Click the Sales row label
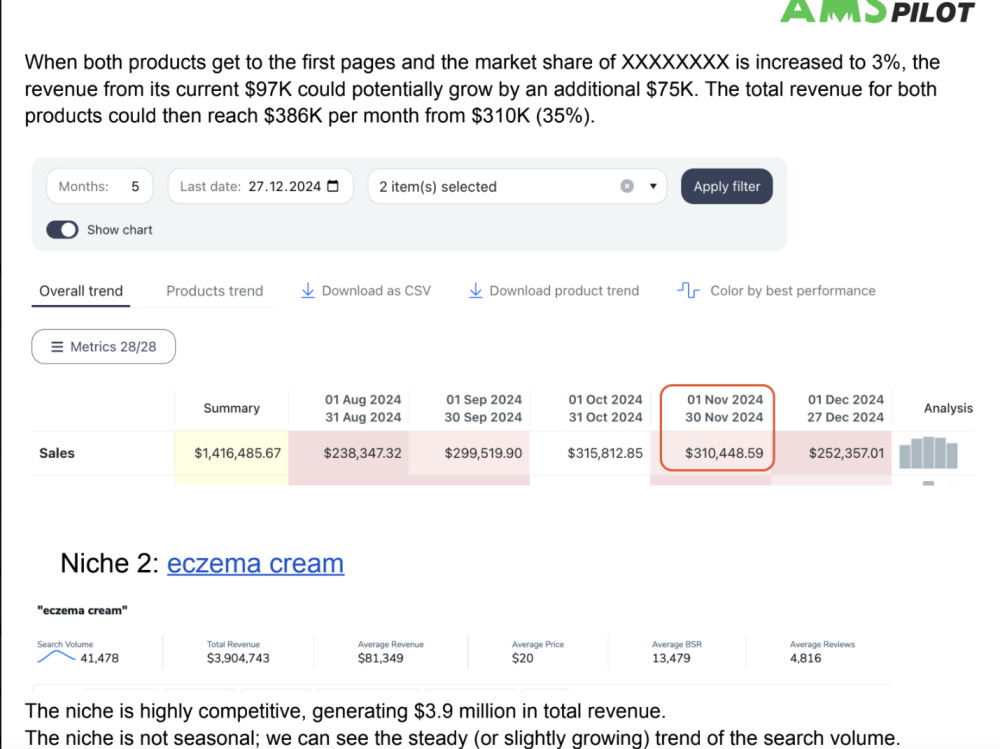The image size is (1000, 749). [x=57, y=453]
